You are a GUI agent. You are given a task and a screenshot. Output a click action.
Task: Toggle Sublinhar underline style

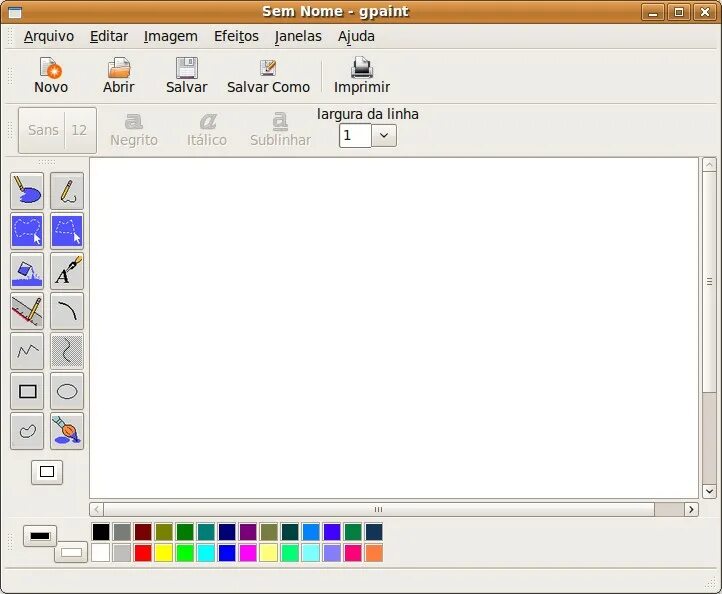[280, 130]
